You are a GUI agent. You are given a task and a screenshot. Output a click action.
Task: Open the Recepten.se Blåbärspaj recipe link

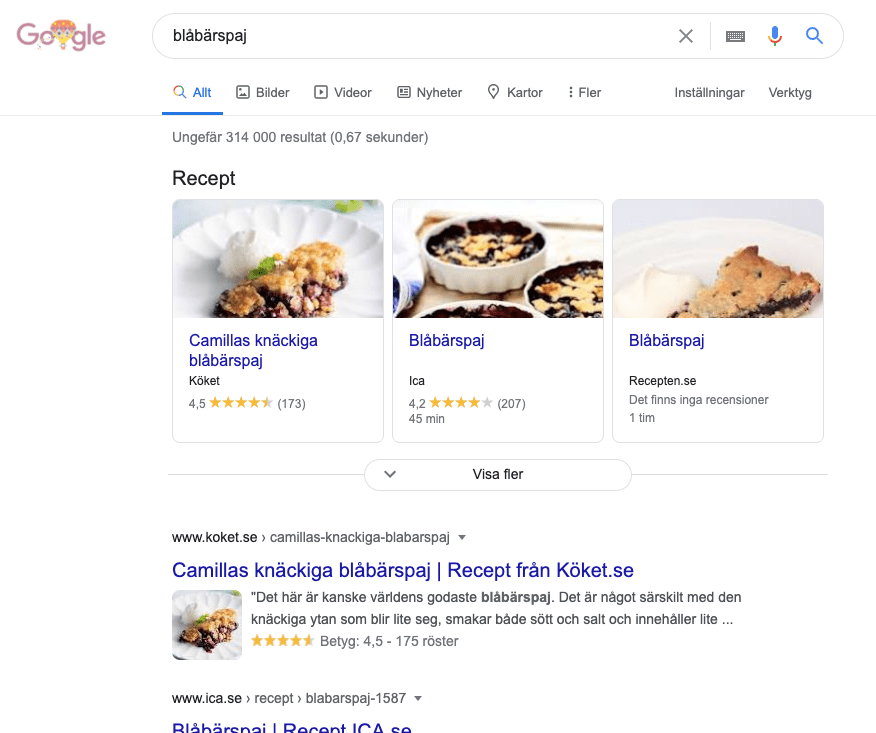[x=666, y=340]
